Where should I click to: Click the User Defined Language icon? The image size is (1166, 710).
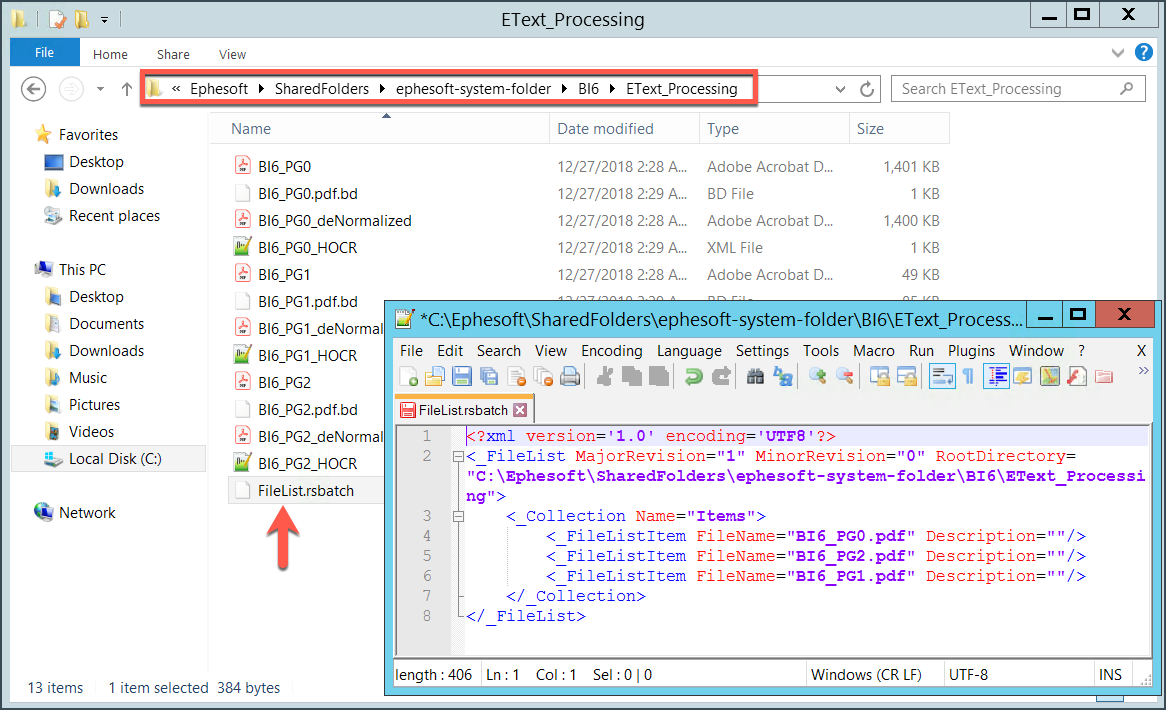[1022, 377]
